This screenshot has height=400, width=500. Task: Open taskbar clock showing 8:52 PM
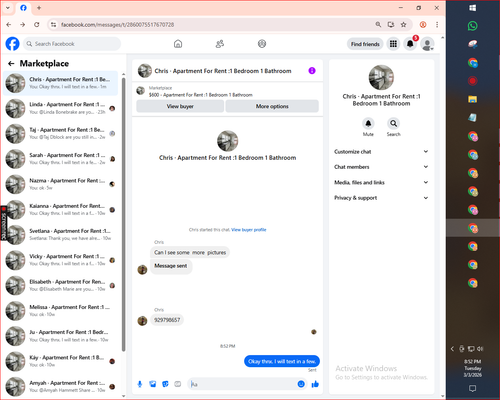472,368
